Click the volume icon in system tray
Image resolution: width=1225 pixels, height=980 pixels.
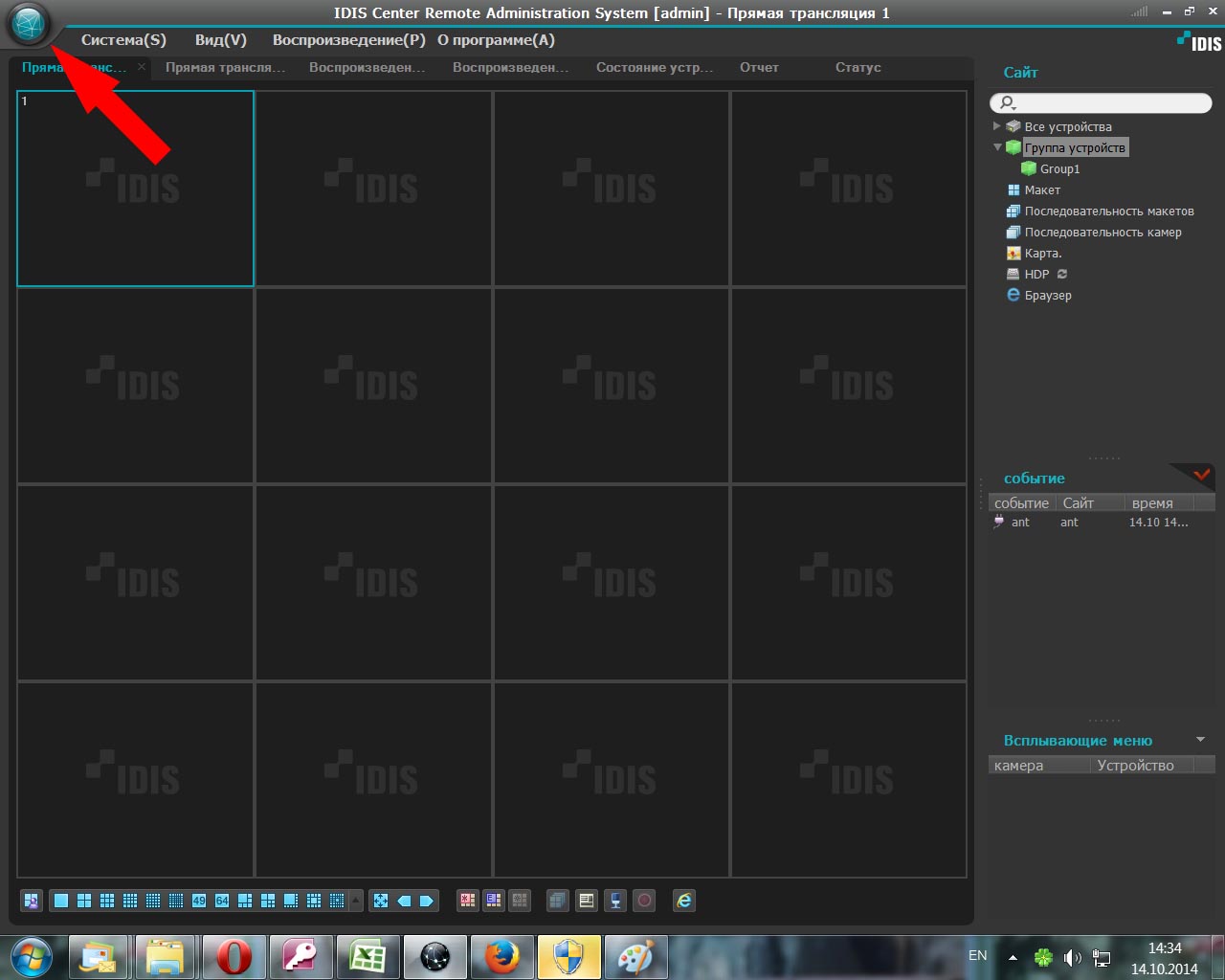pyautogui.click(x=1073, y=957)
